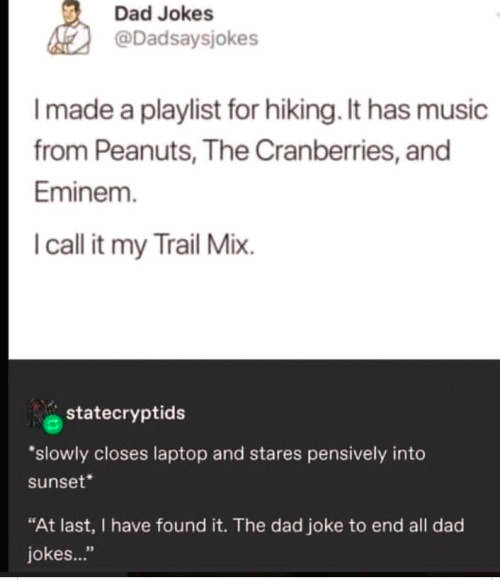Screen dimensions: 500x580
Task: Click the word 'sunset*' in comment
Action: click(x=61, y=482)
